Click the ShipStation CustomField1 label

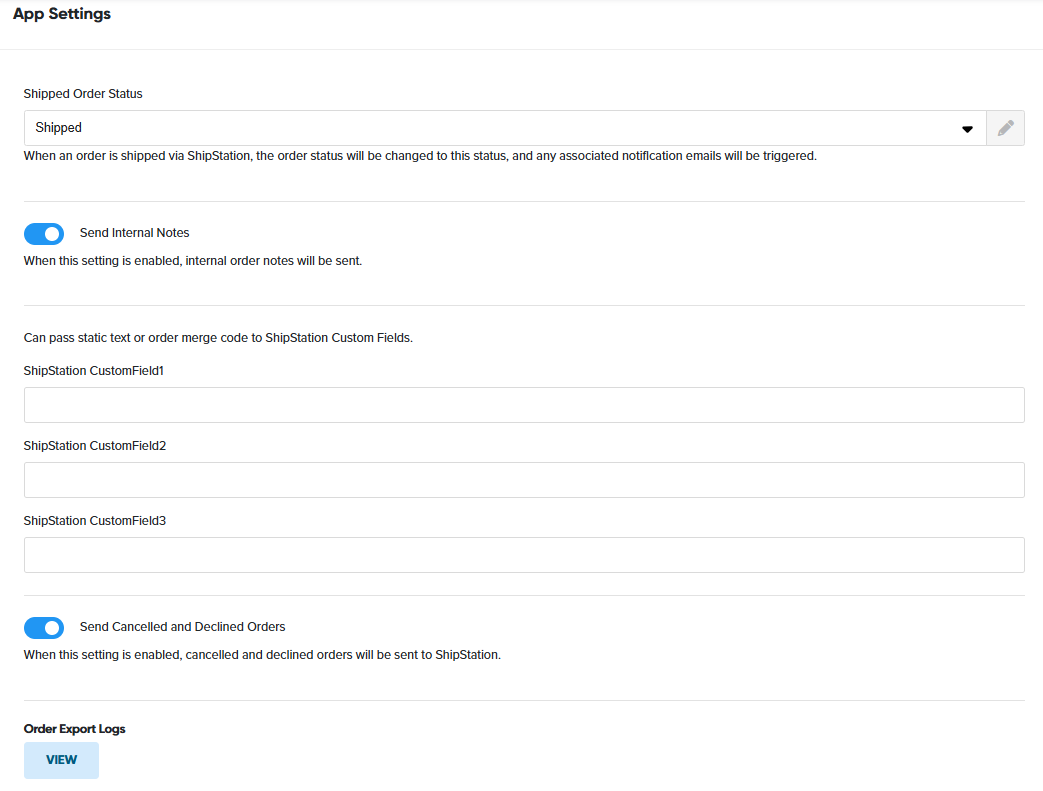tap(94, 371)
